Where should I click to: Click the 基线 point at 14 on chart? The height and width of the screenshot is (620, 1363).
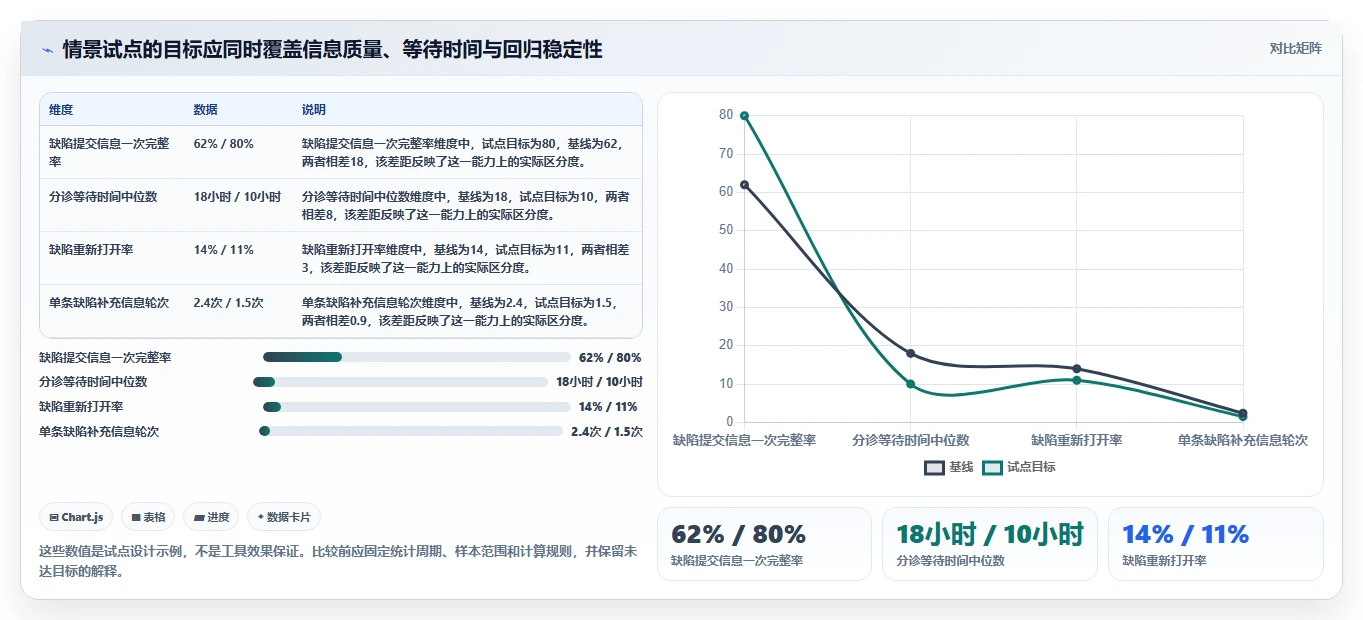tap(1077, 369)
